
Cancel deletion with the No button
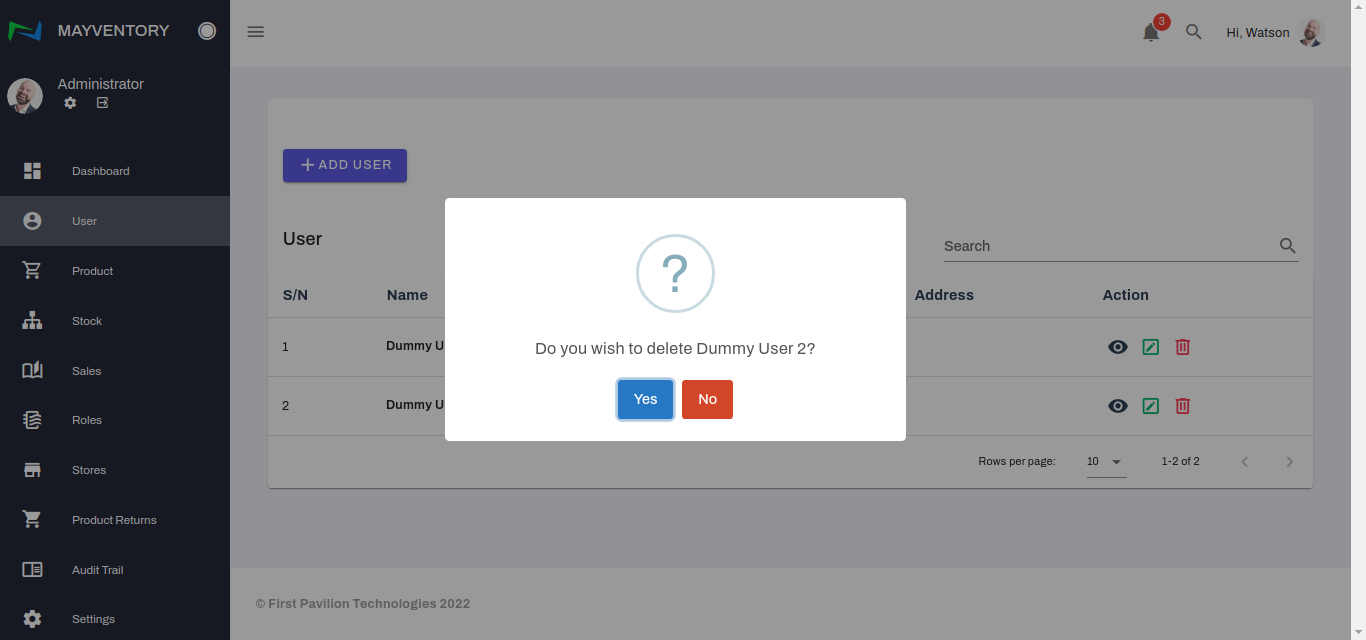point(707,399)
